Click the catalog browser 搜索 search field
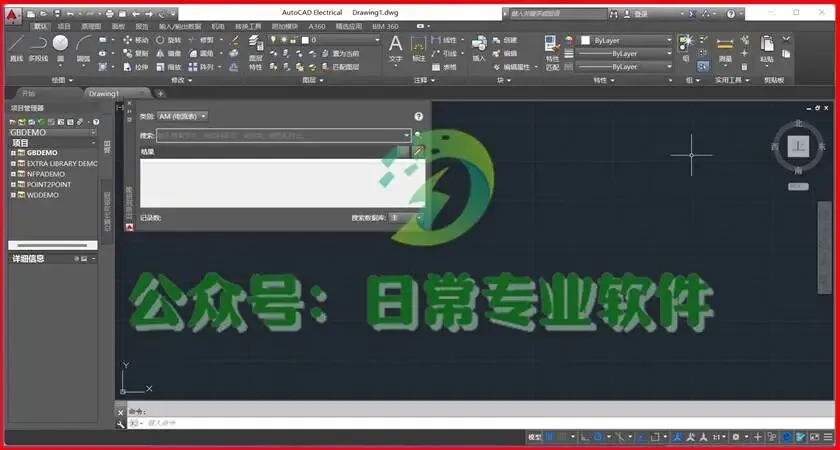Image resolution: width=840 pixels, height=450 pixels. 283,135
